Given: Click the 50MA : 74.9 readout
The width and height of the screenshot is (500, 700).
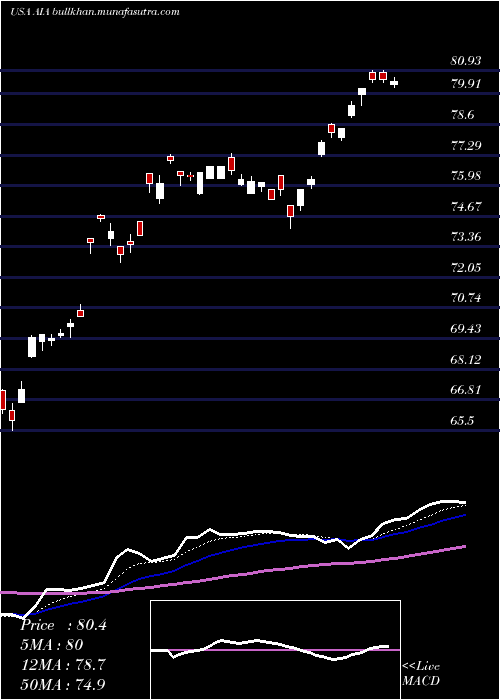Looking at the screenshot, I should pyautogui.click(x=62, y=684).
